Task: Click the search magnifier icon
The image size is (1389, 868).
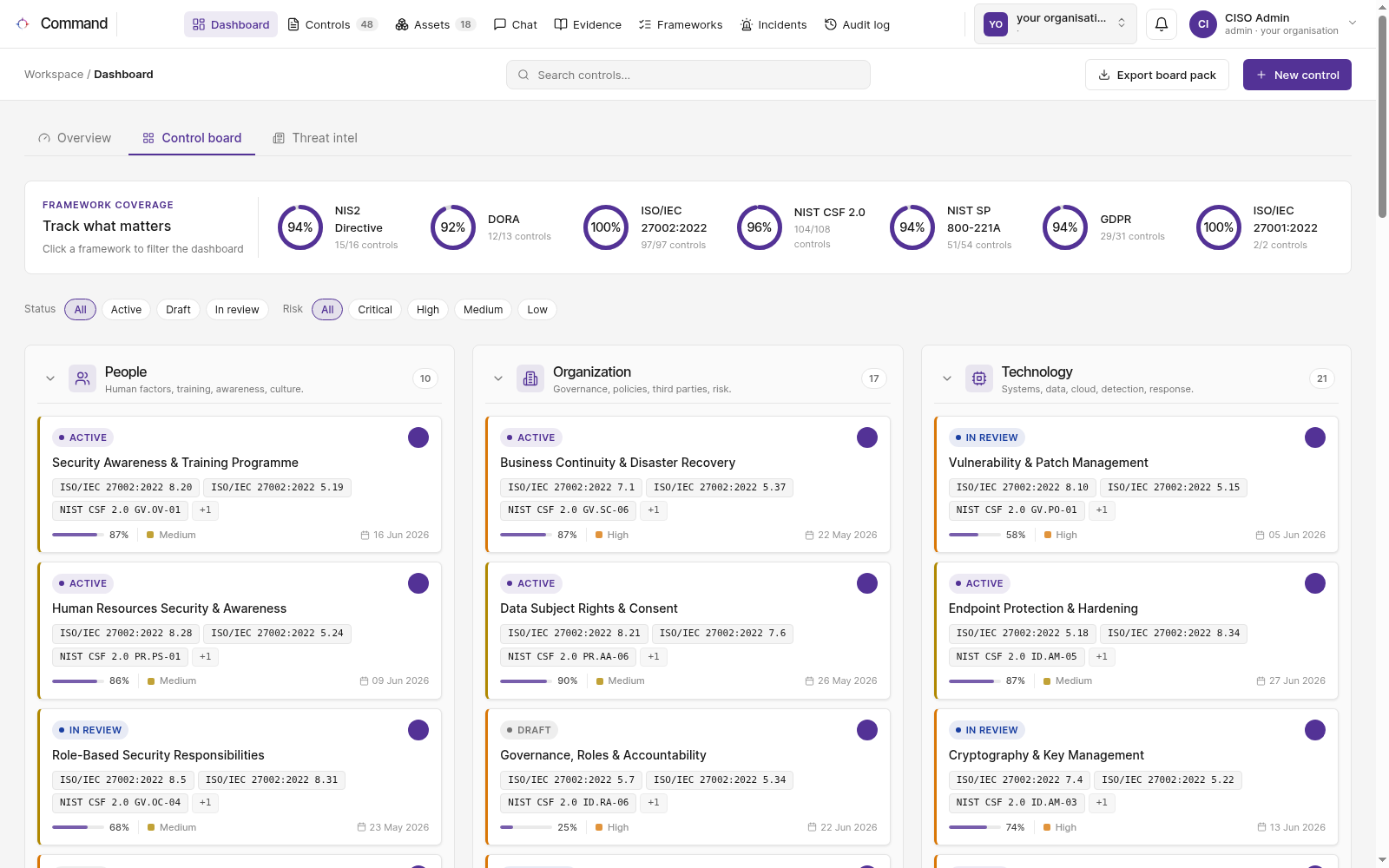Action: [523, 75]
